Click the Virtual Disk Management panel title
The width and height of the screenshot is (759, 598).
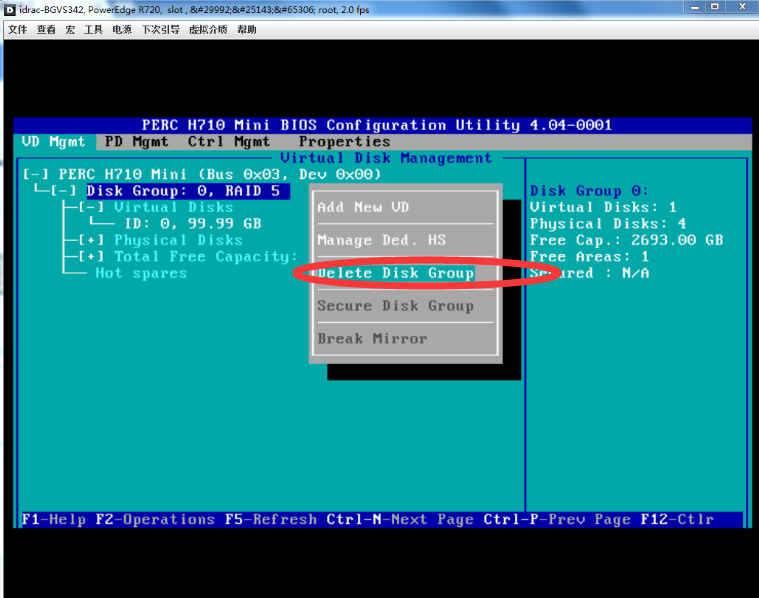click(386, 158)
